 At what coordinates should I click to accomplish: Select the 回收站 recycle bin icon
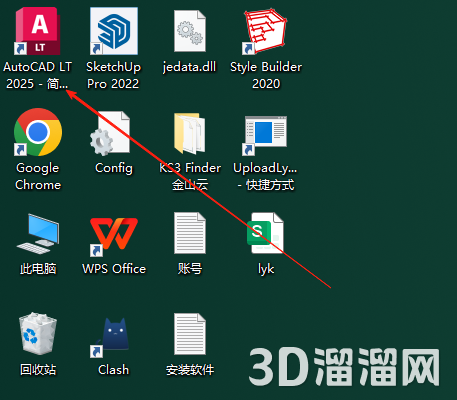[x=38, y=334]
